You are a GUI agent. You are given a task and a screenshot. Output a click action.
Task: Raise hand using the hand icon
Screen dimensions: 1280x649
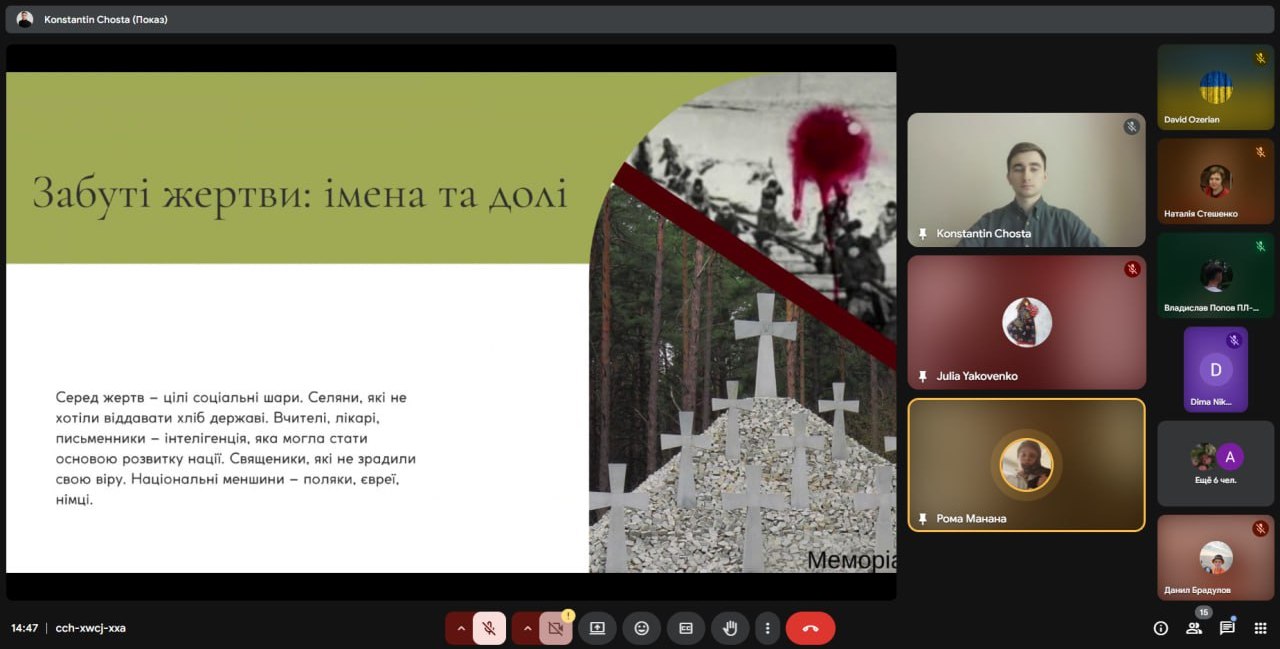click(730, 628)
